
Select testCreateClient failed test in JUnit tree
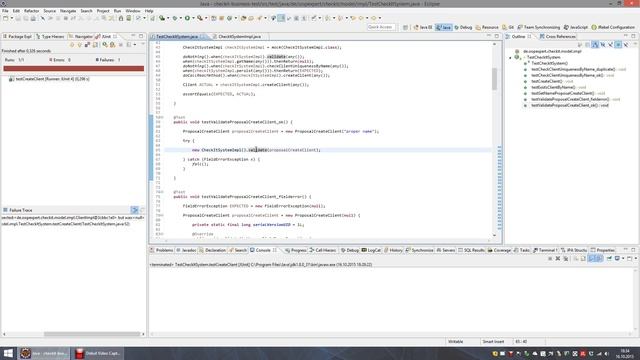click(49, 79)
